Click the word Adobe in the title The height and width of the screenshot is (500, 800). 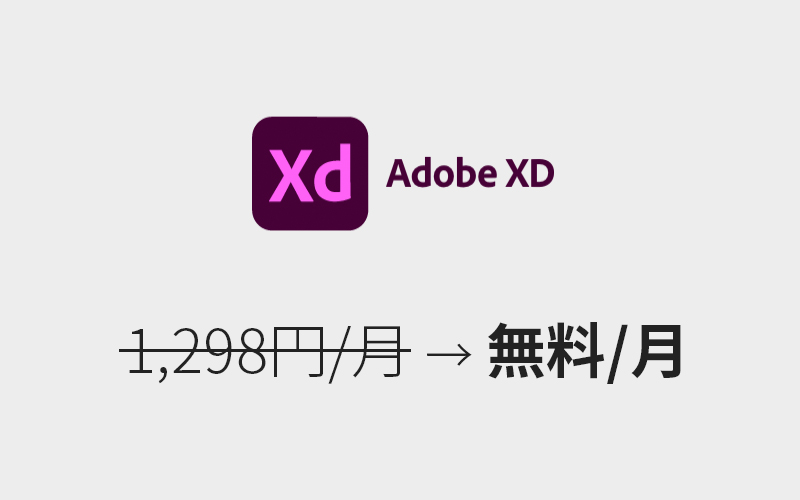441,173
